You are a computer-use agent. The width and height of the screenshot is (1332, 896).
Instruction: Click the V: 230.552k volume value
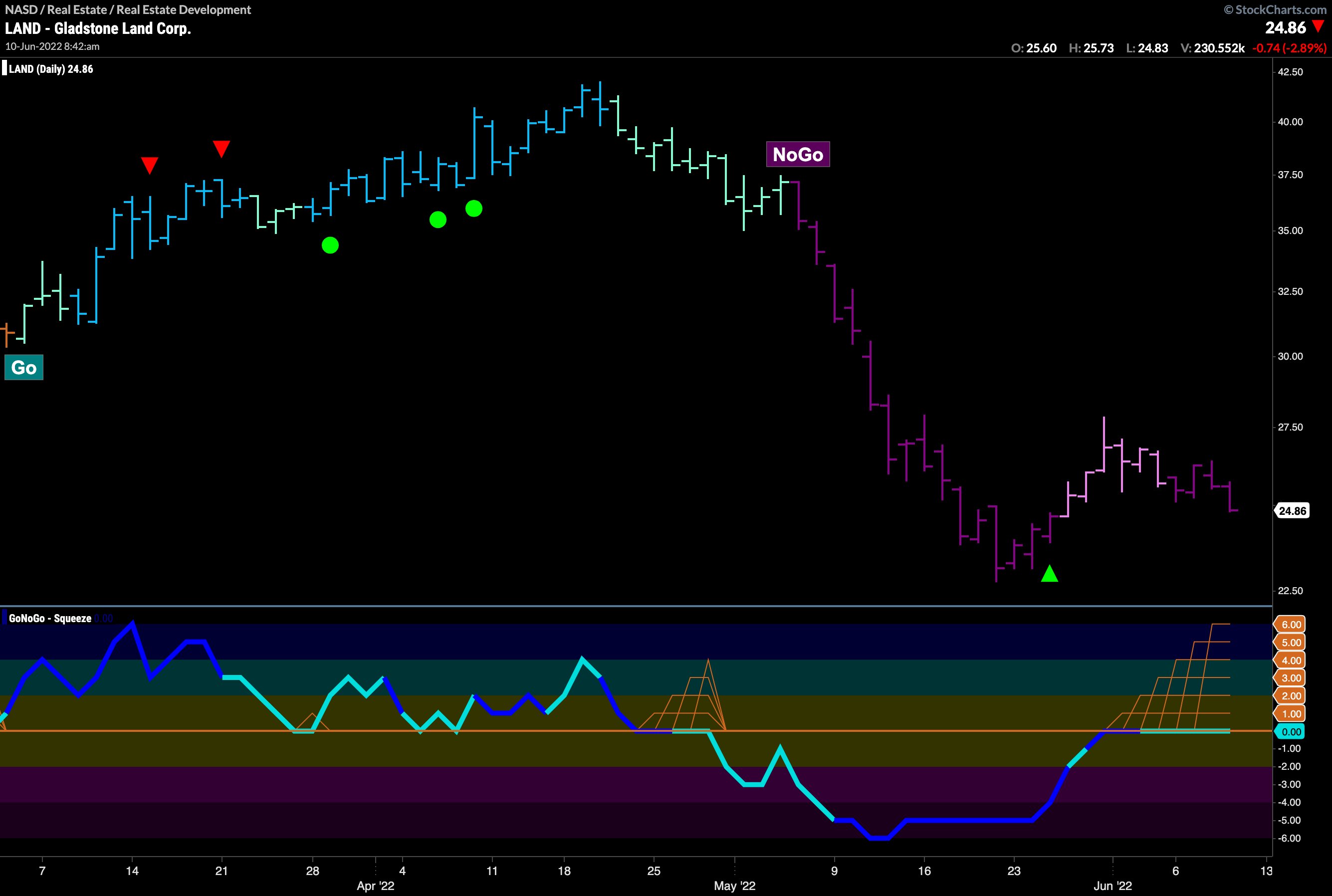pyautogui.click(x=1213, y=48)
